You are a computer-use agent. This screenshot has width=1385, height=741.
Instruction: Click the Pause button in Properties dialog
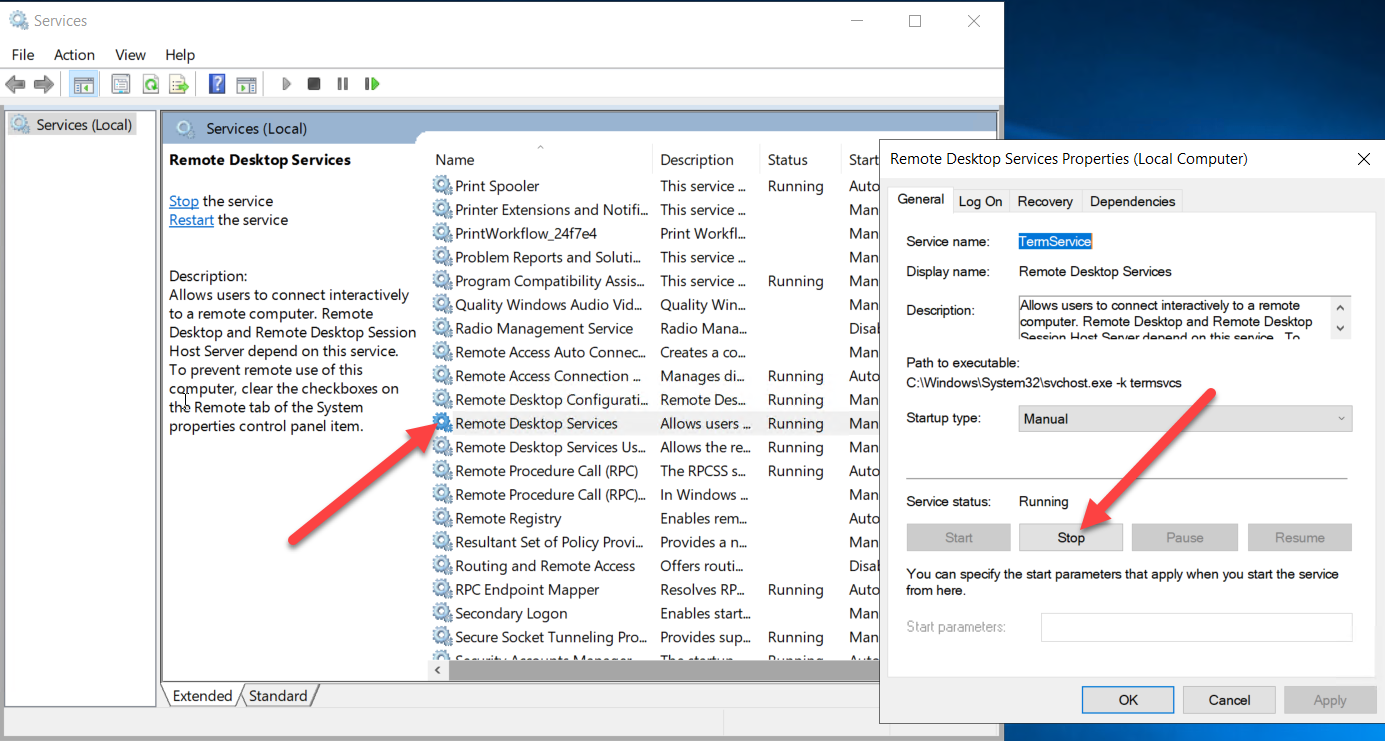point(1185,537)
